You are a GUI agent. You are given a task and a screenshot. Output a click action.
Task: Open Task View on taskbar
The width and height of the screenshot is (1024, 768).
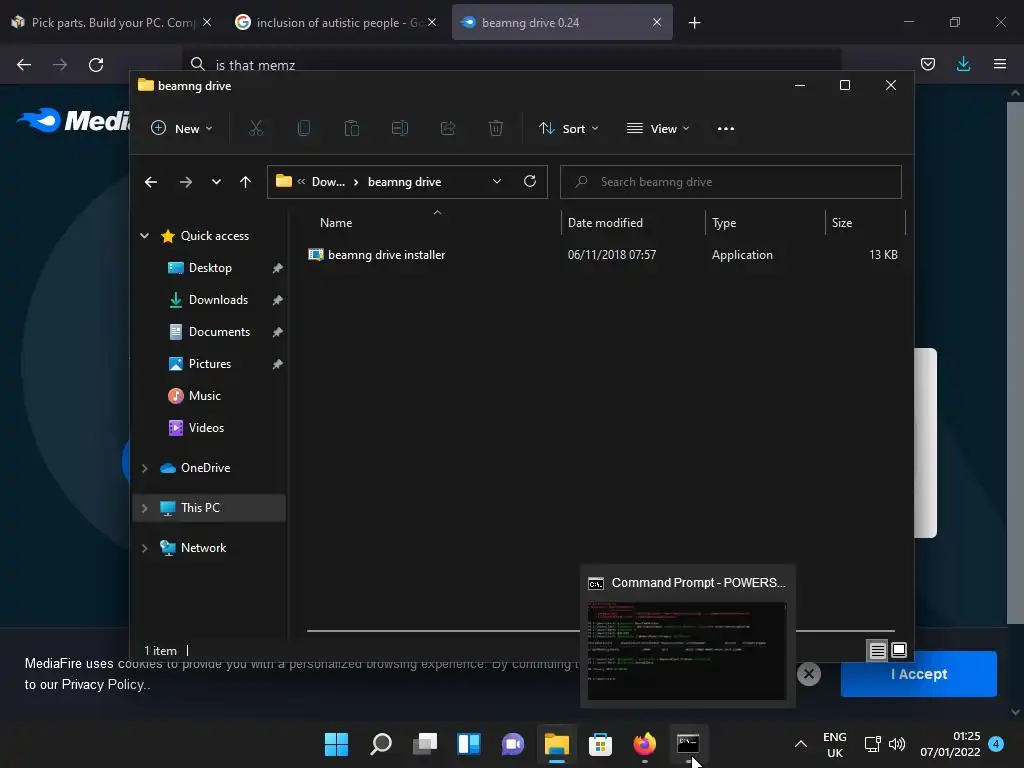pyautogui.click(x=425, y=744)
